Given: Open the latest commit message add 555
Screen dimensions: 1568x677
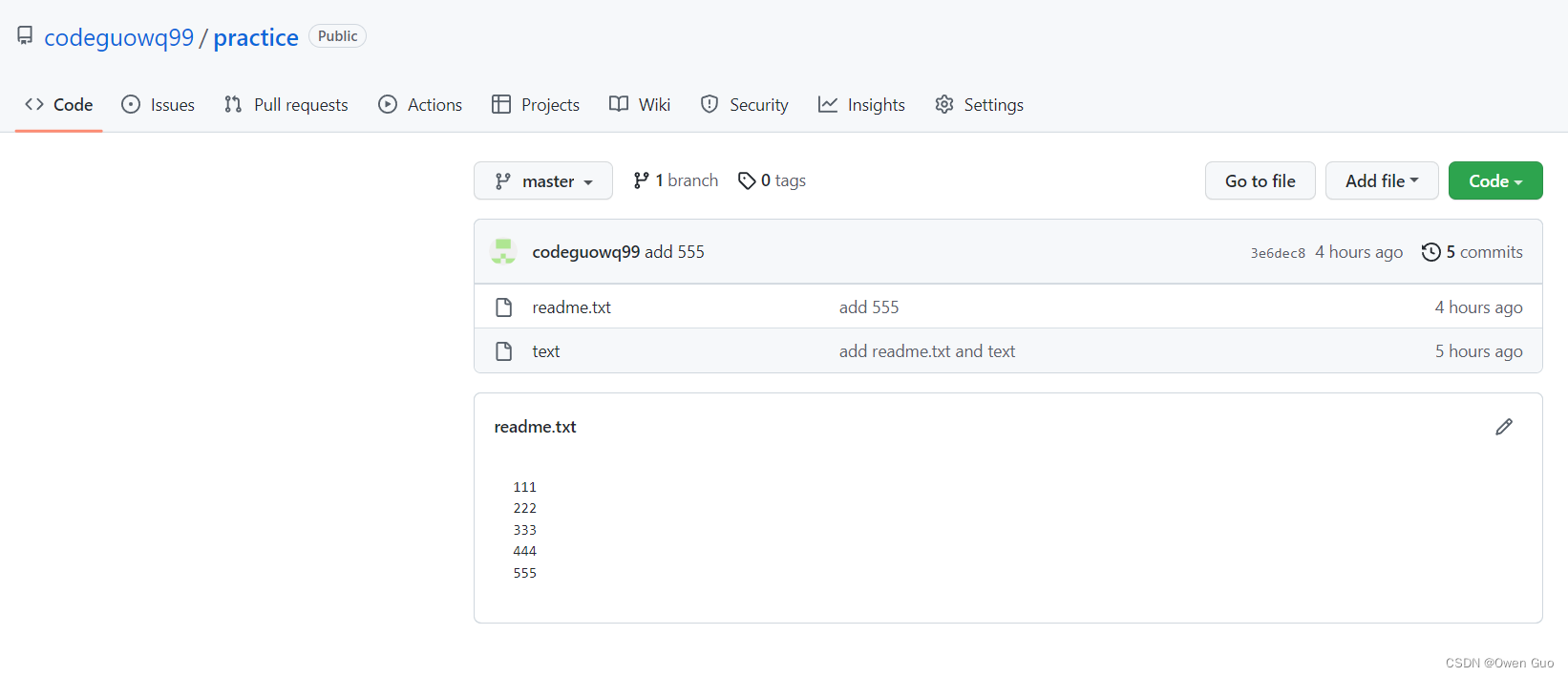Looking at the screenshot, I should [675, 252].
